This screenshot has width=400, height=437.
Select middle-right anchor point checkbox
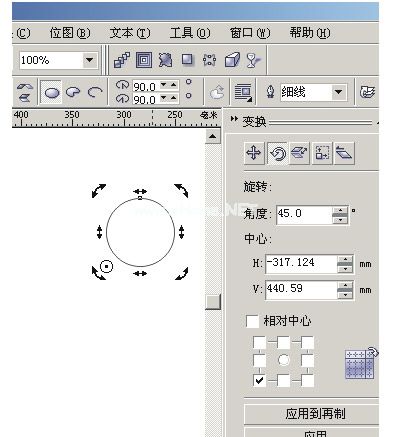307,360
